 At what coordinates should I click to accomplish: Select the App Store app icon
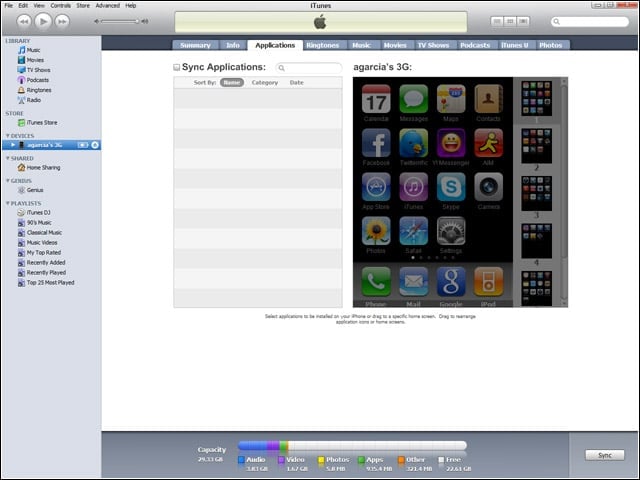pos(376,187)
